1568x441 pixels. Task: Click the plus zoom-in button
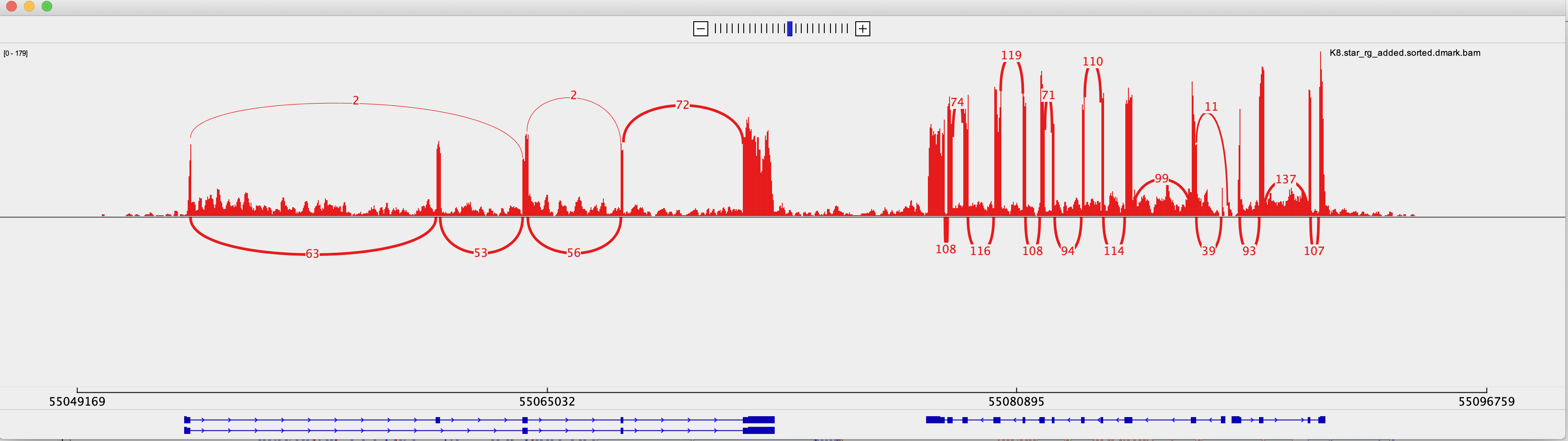(x=862, y=29)
